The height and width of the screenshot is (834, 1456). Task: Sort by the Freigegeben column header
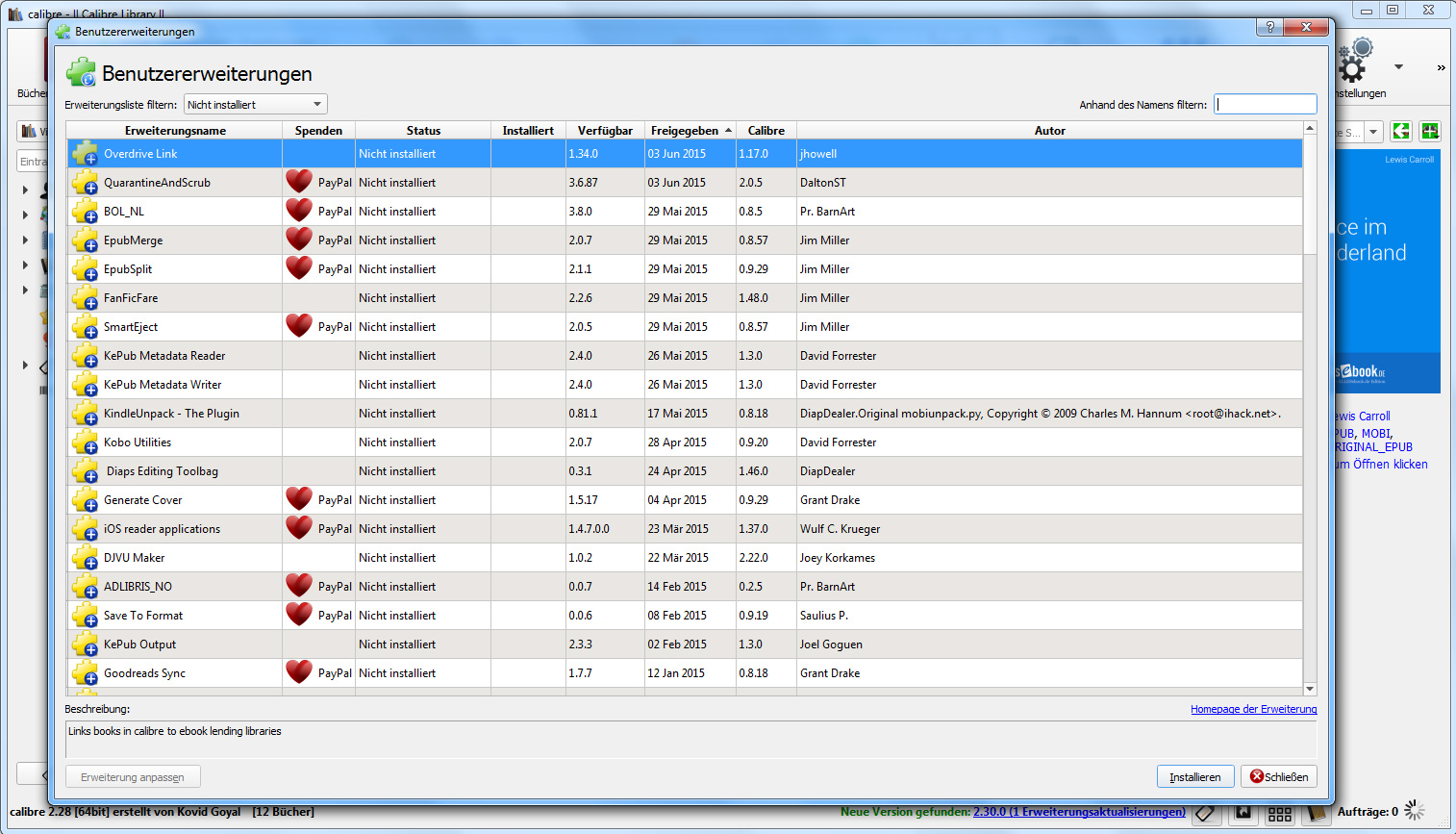[690, 131]
